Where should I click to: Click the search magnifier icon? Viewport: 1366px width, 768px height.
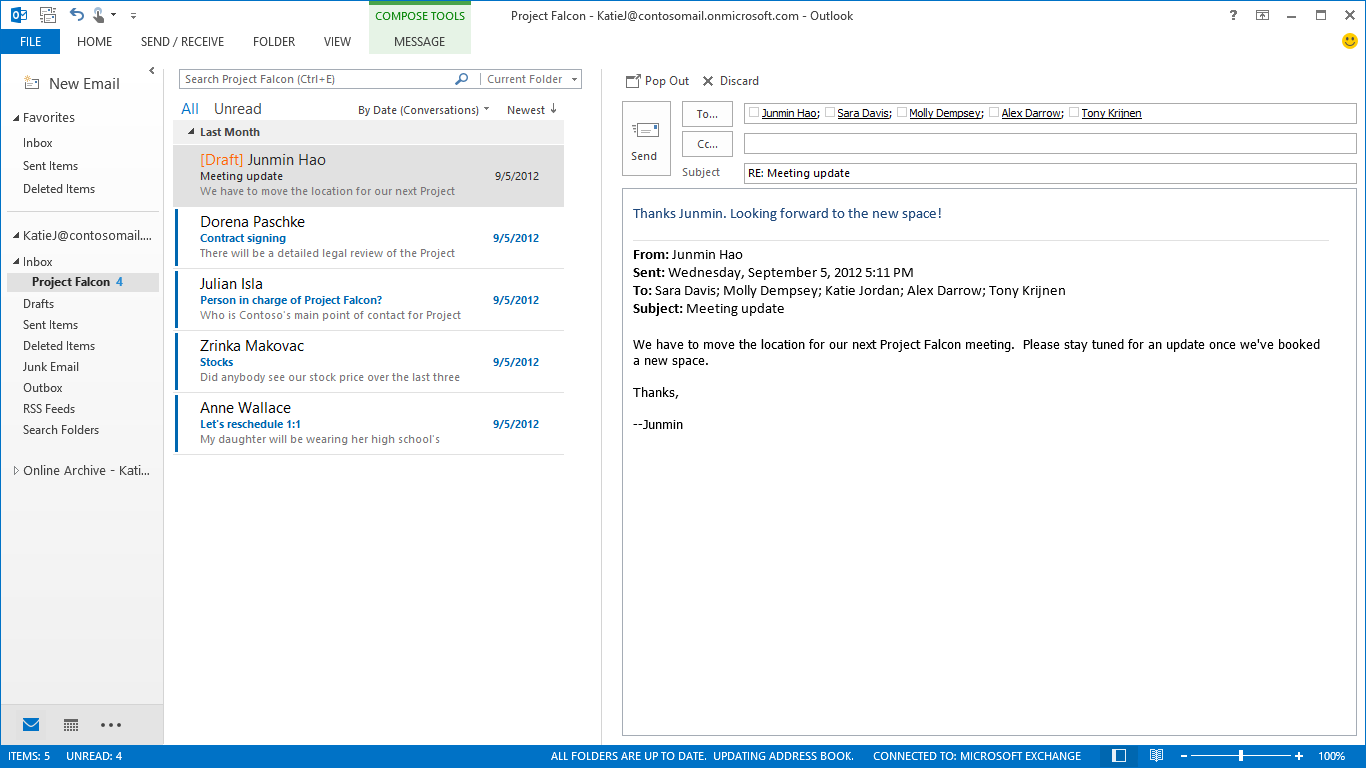(x=462, y=79)
